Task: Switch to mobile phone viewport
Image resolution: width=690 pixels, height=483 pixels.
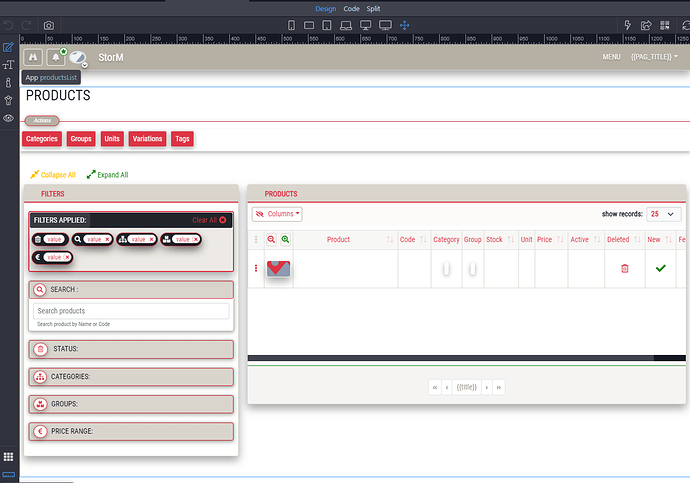Action: [291, 26]
